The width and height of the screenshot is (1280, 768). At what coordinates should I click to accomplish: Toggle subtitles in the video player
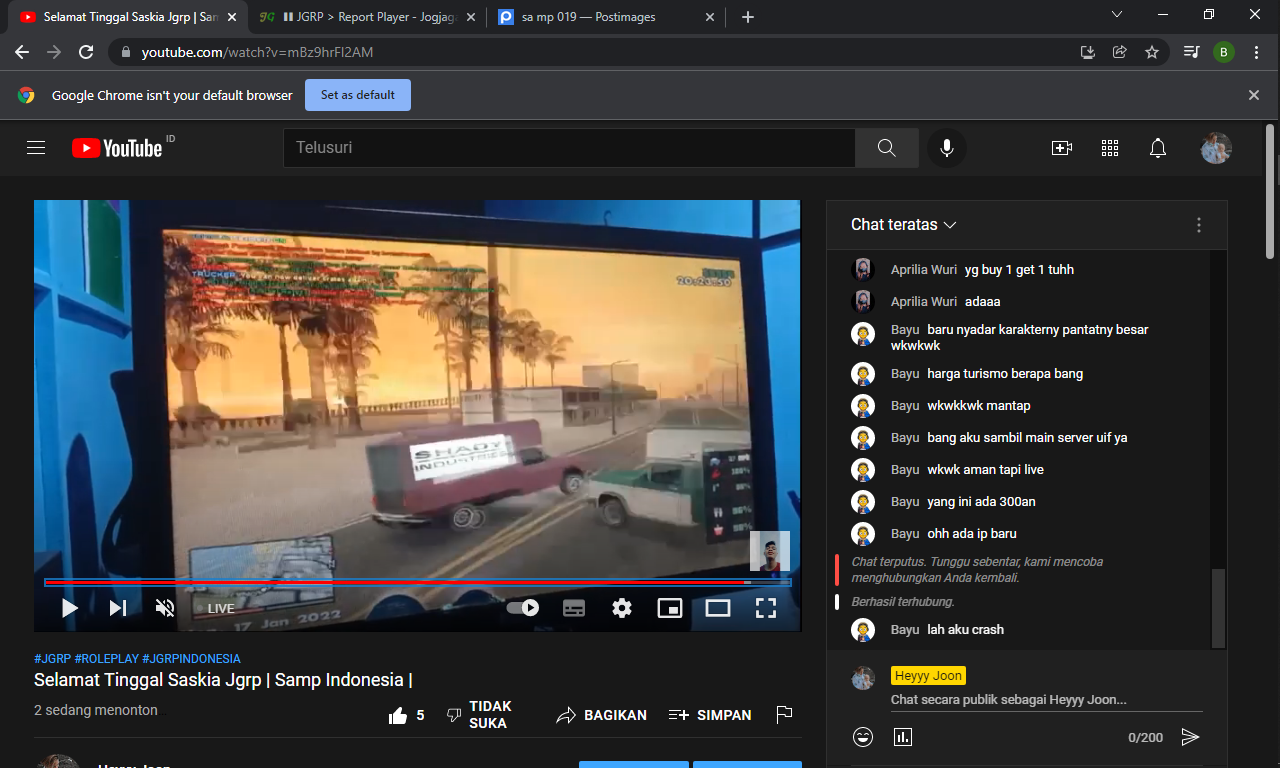click(x=574, y=608)
